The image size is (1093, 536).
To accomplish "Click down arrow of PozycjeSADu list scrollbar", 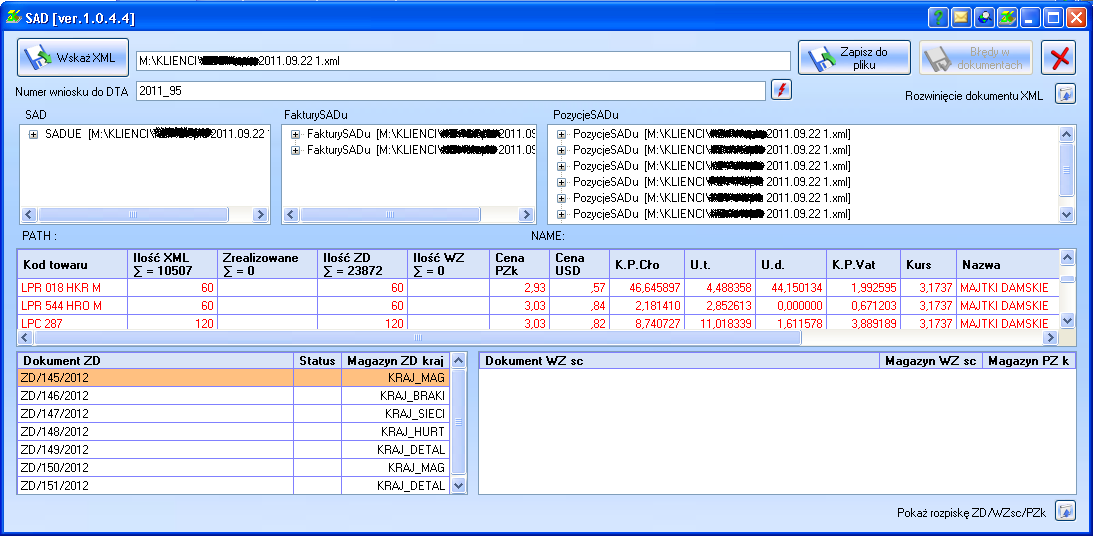I will (x=1066, y=214).
